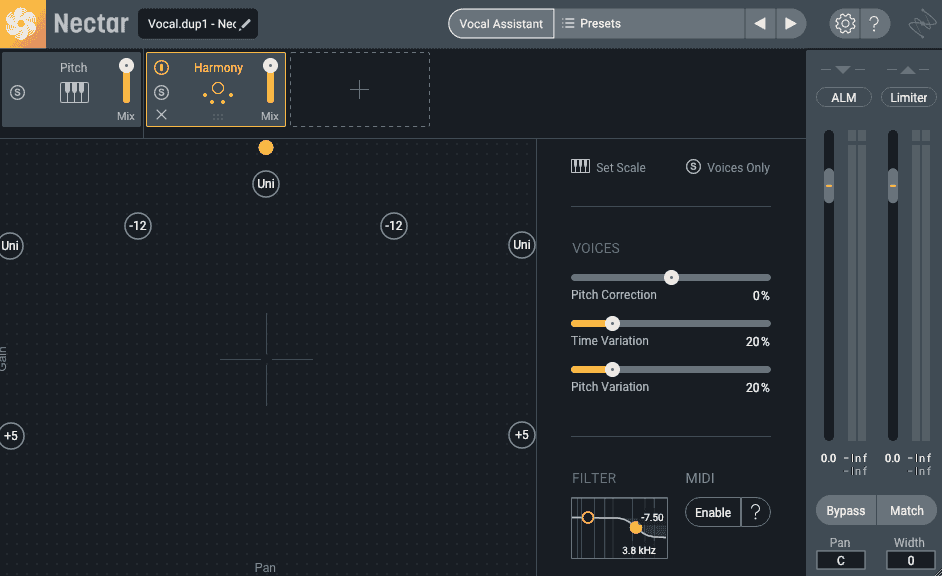This screenshot has width=942, height=576.
Task: Select the right -12 voice node
Action: point(394,226)
